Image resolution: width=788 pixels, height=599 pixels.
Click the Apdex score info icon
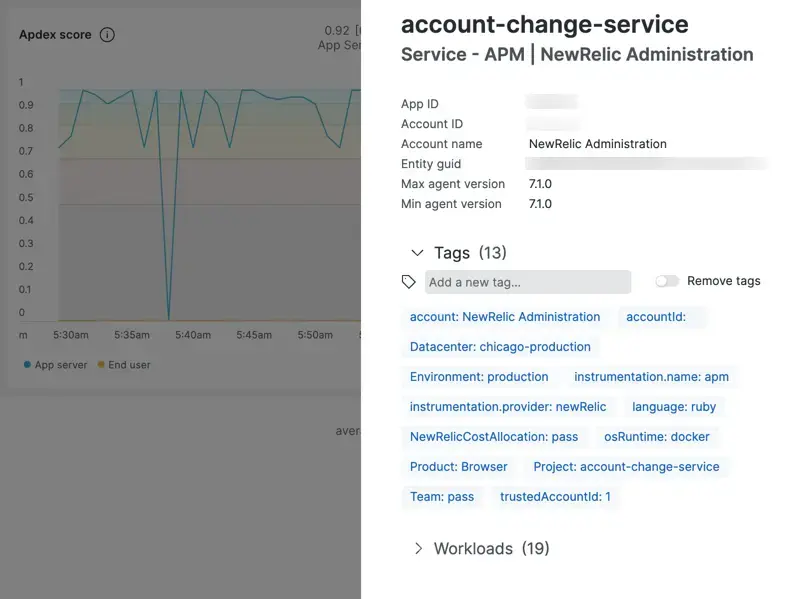[107, 35]
